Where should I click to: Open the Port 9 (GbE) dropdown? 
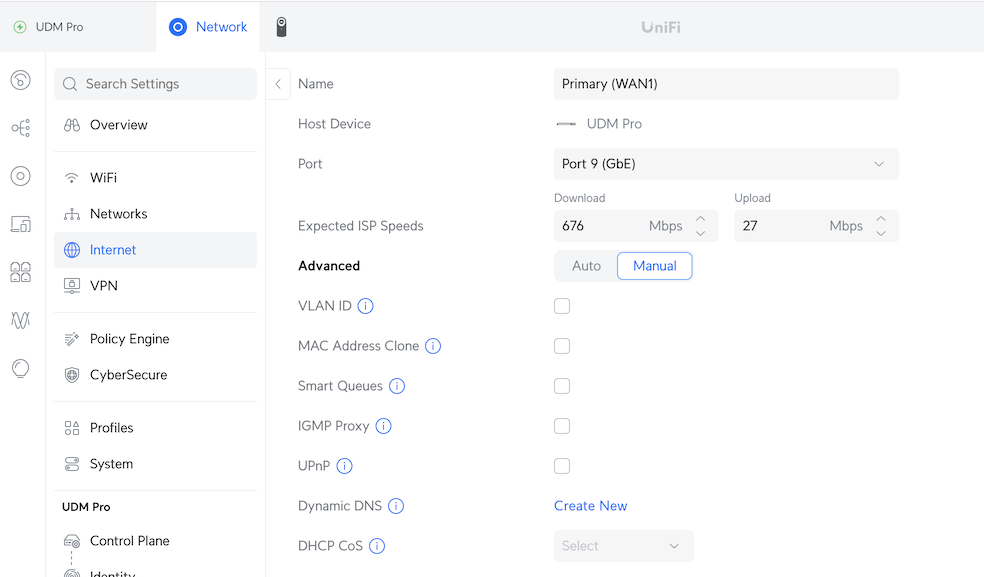click(726, 164)
